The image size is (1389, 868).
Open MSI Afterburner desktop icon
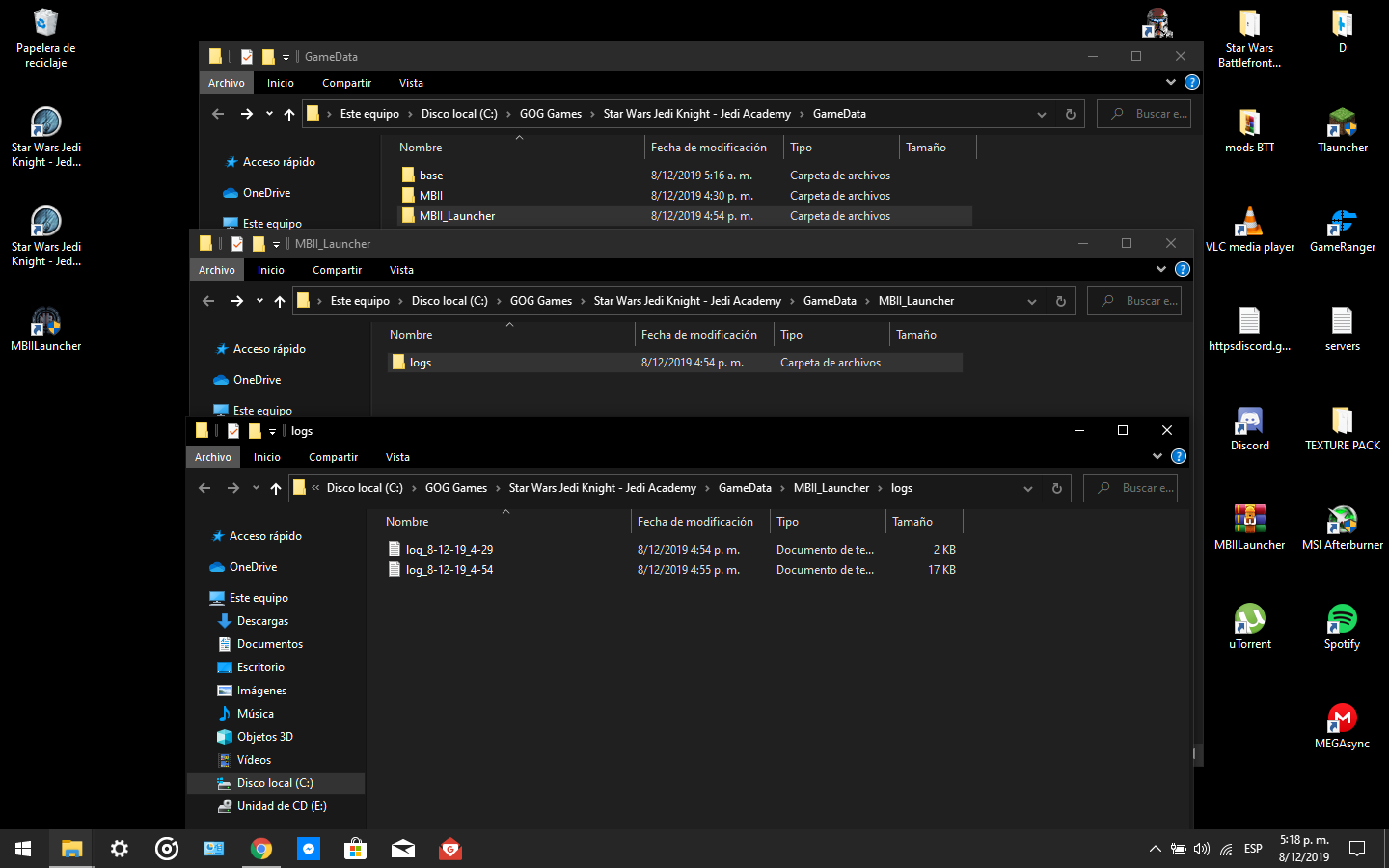click(x=1342, y=521)
